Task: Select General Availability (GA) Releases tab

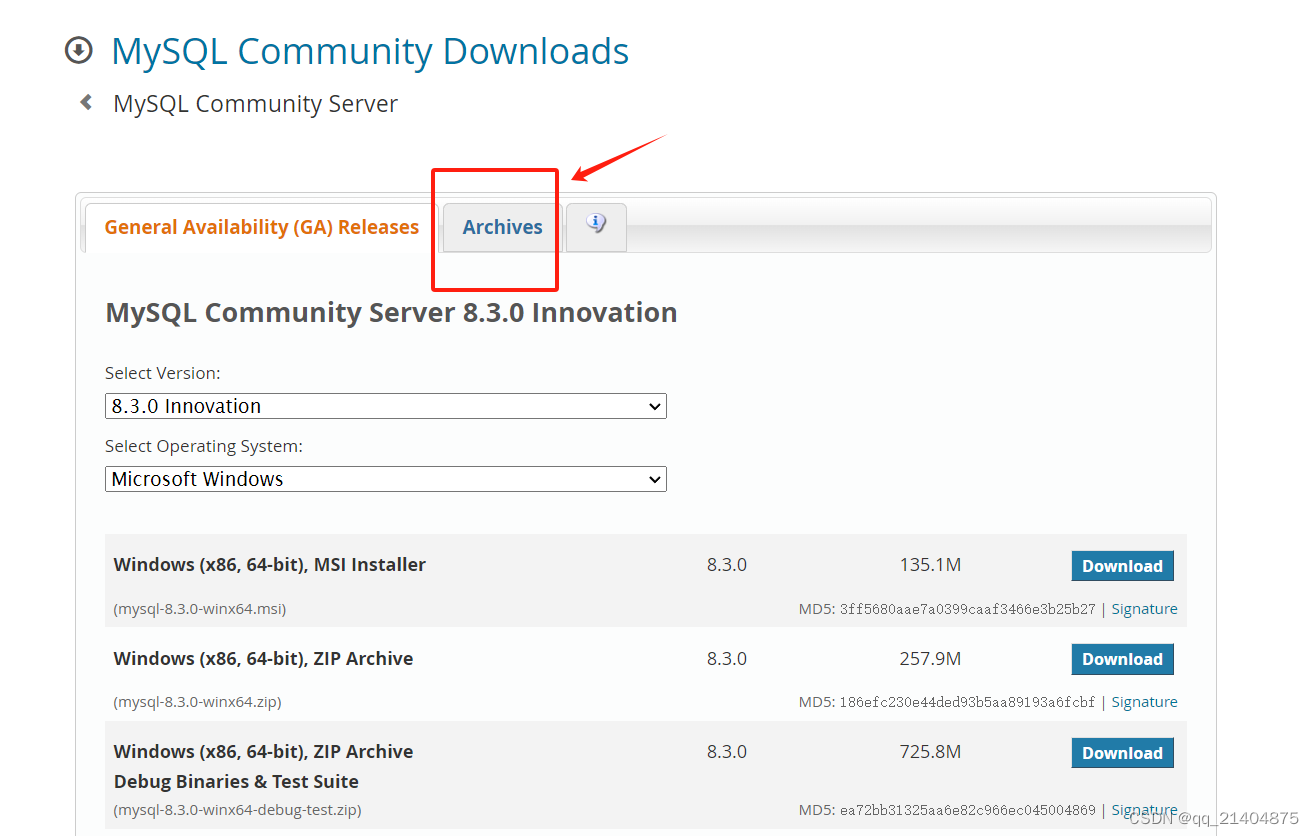Action: (261, 227)
